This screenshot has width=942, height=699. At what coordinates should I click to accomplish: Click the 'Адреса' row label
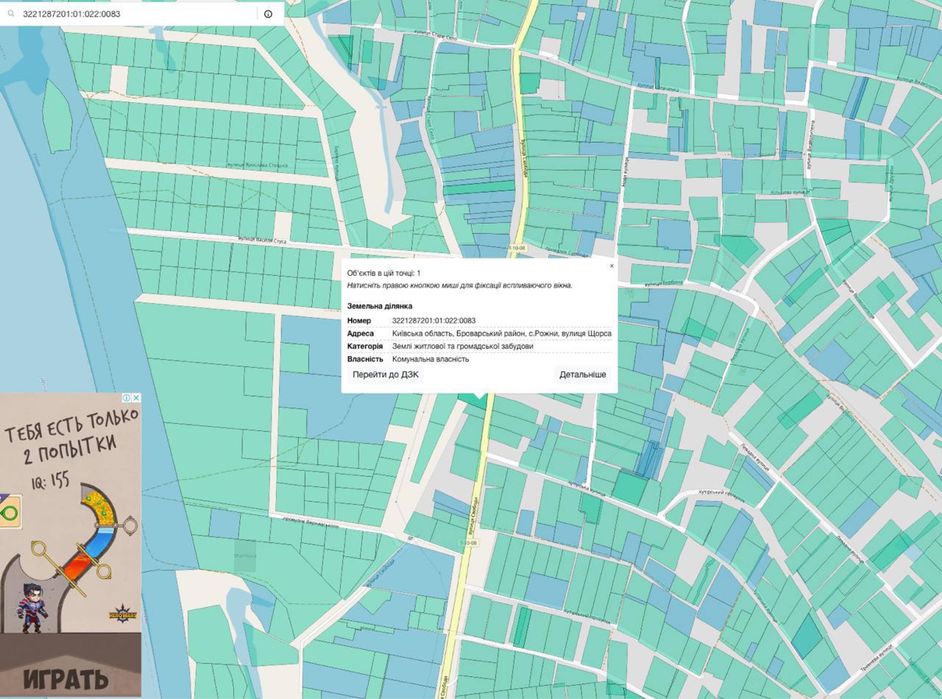tap(360, 333)
